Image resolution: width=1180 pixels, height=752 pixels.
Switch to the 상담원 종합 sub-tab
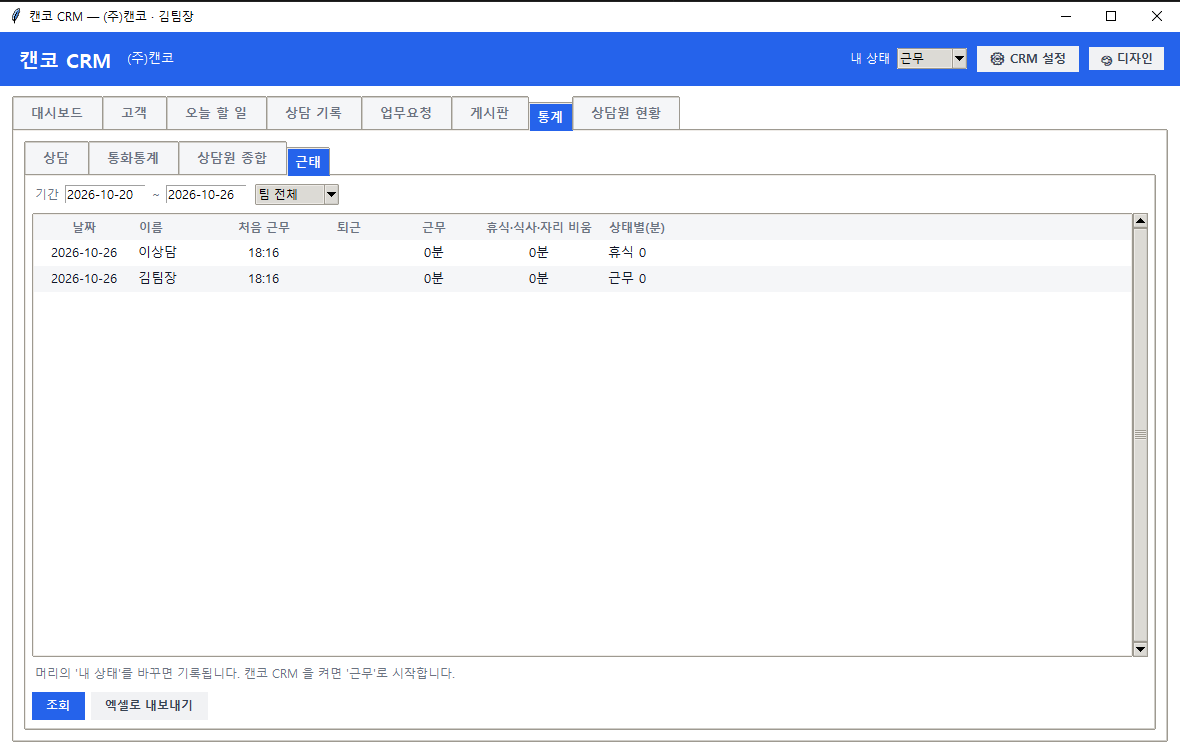(x=233, y=158)
